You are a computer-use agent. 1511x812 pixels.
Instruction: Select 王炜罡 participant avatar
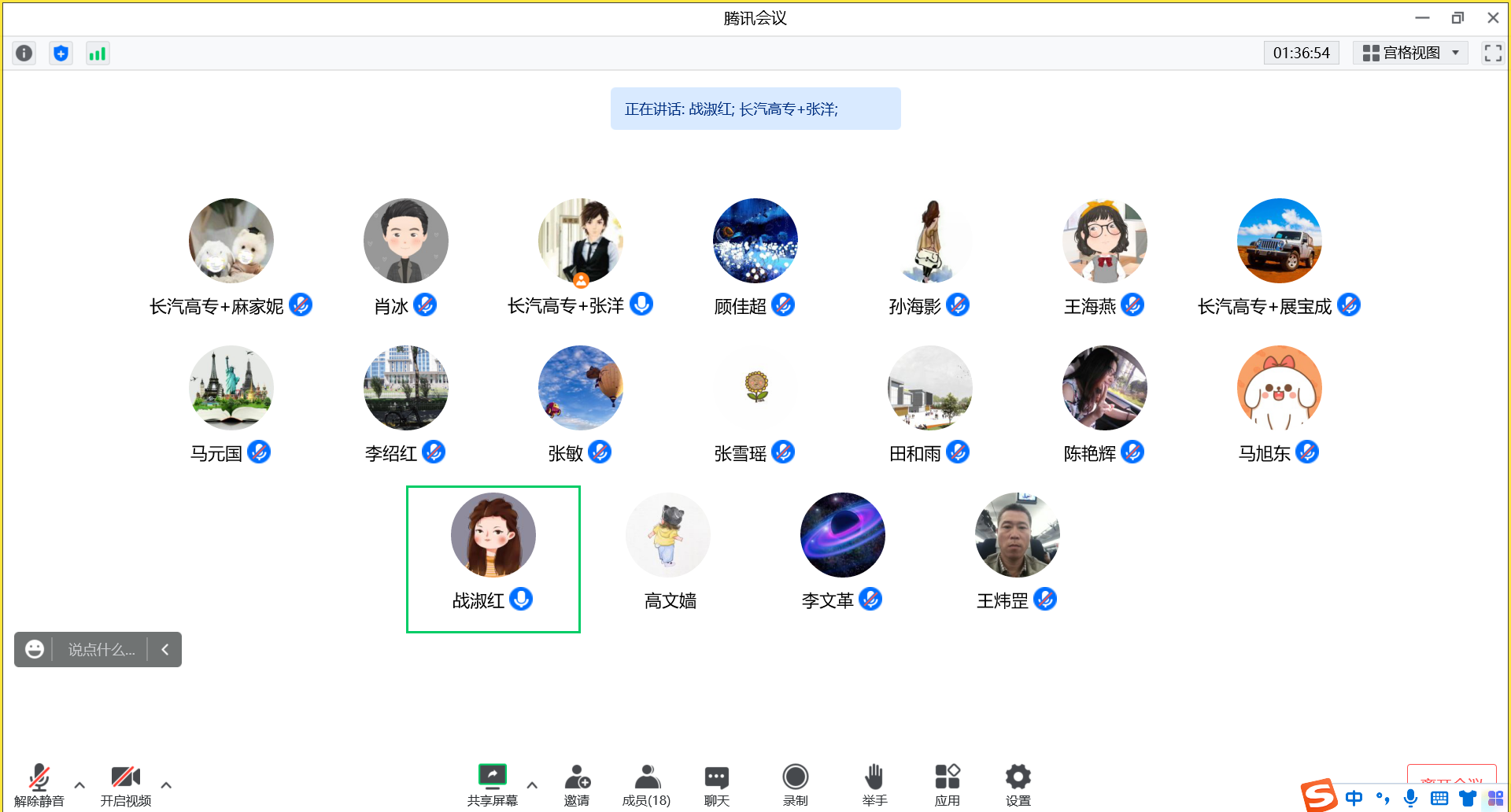tap(1018, 535)
